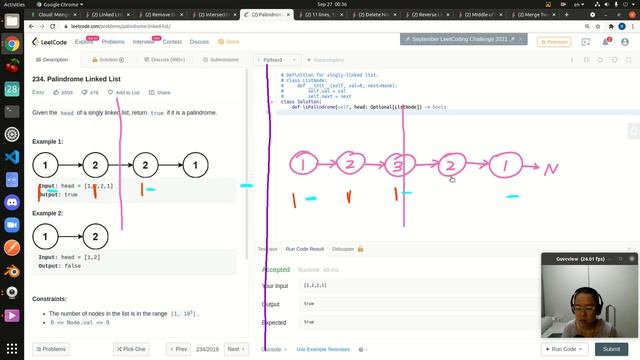This screenshot has height=360, width=640.
Task: Go to Next problem
Action: pyautogui.click(x=236, y=349)
